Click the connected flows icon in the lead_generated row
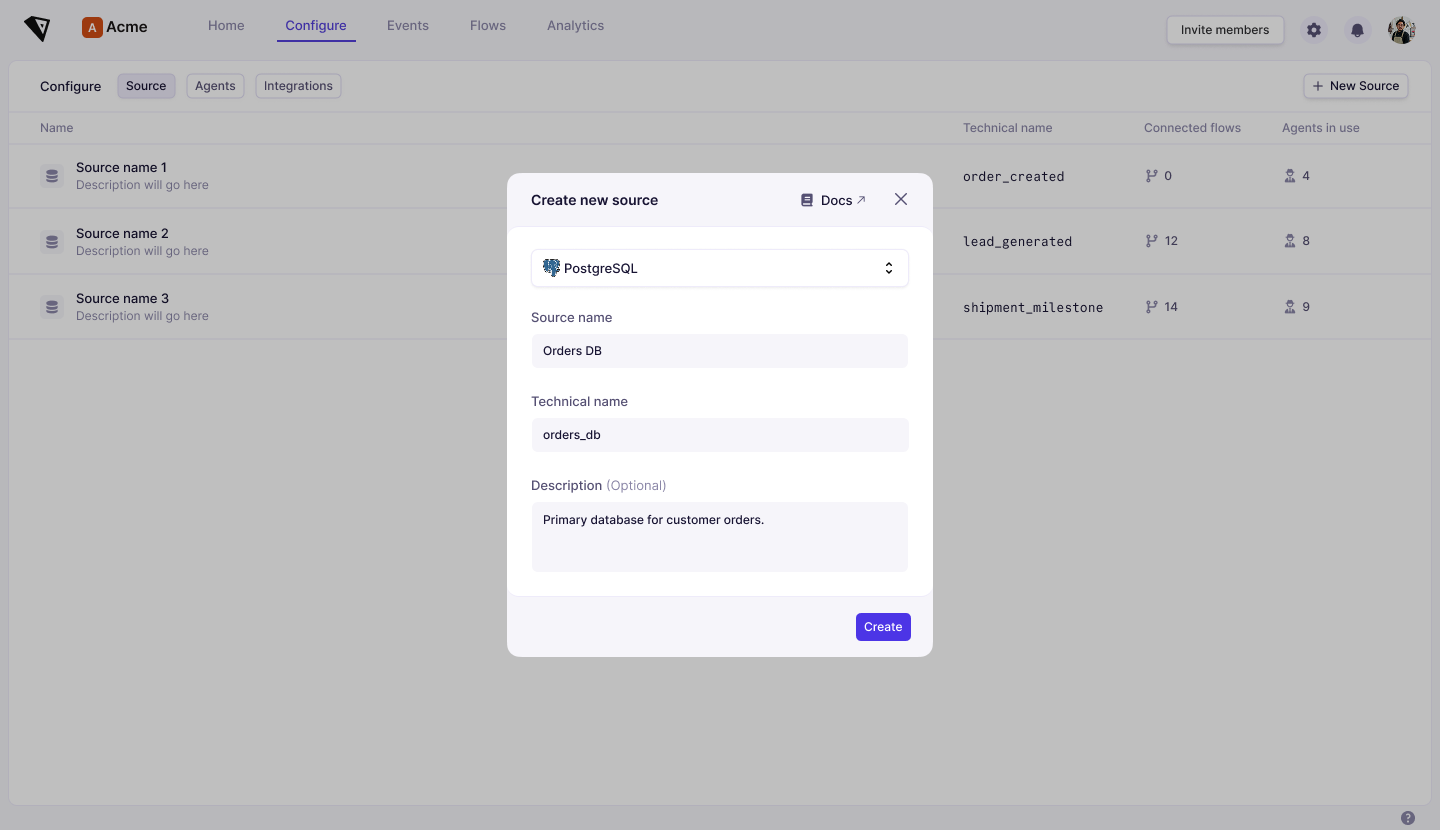Viewport: 1440px width, 830px height. click(1151, 241)
